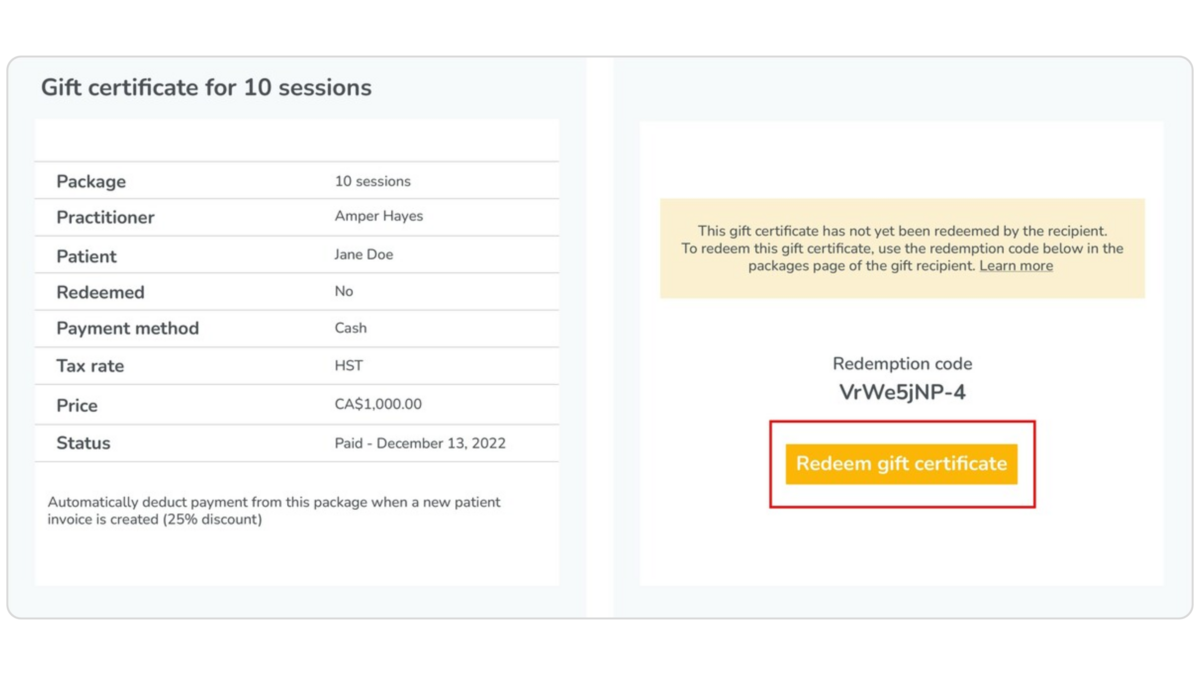Viewport: 1200px width, 675px height.
Task: Click the Package row label
Action: (x=91, y=181)
